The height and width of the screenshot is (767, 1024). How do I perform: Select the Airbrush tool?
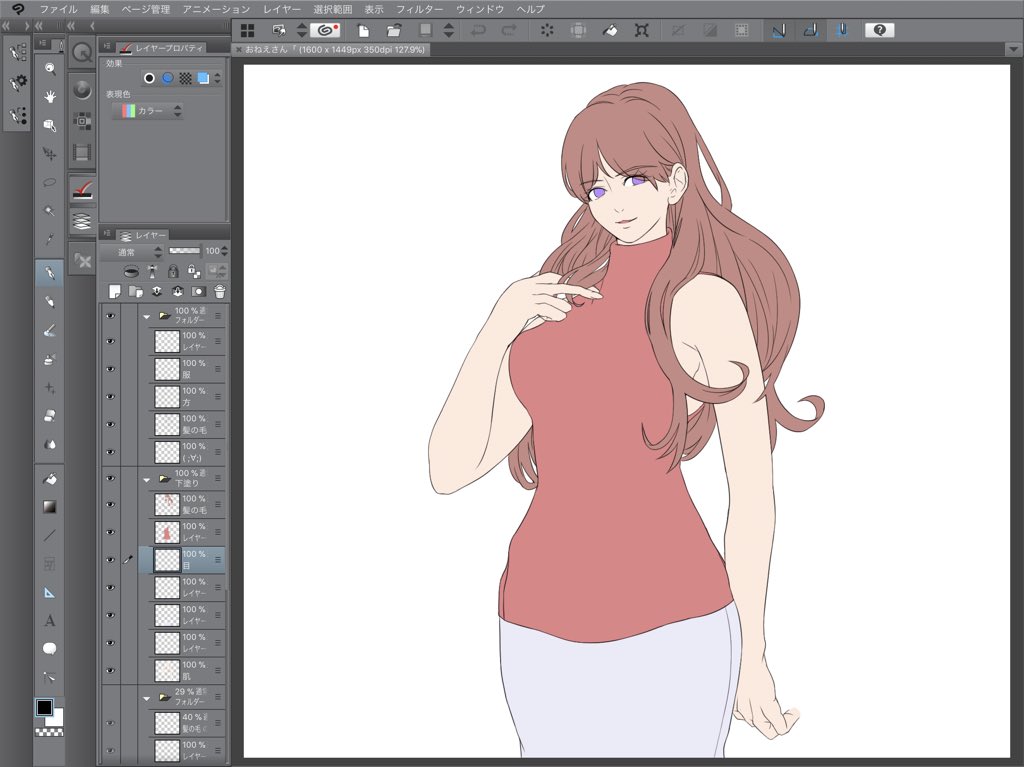(50, 359)
